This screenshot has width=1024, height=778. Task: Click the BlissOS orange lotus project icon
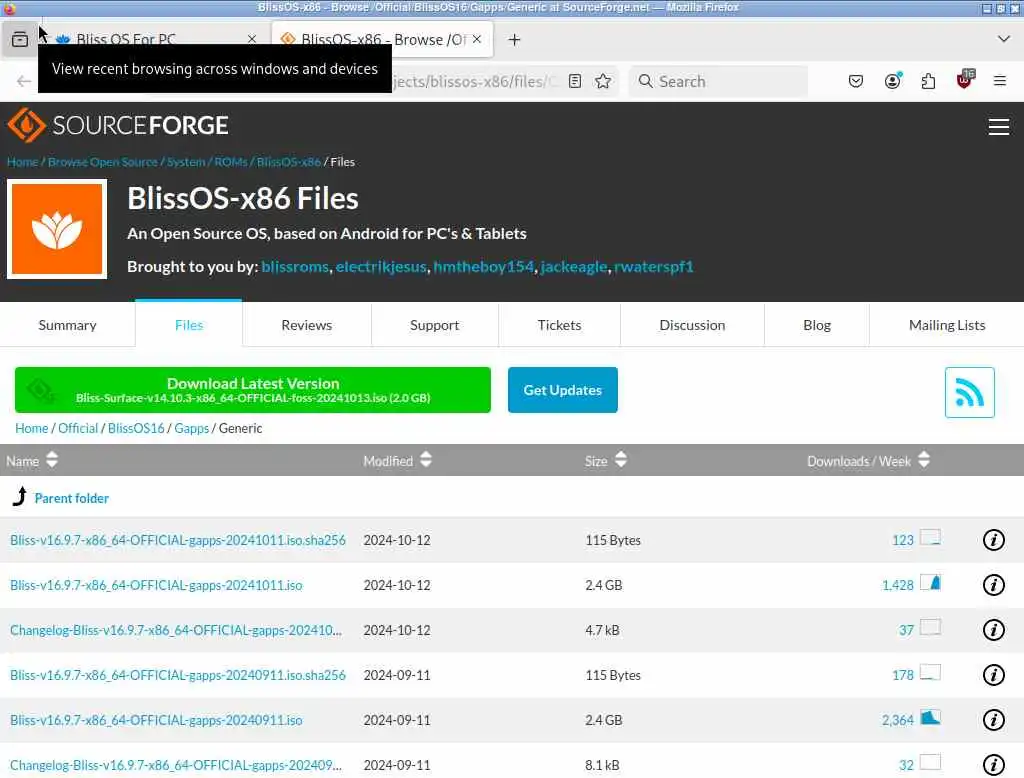[57, 229]
